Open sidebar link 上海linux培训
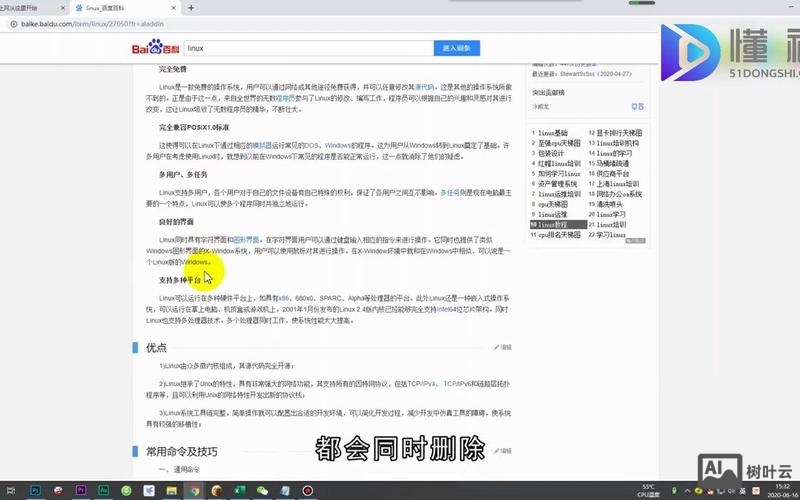Viewport: 800px width, 500px height. (618, 184)
